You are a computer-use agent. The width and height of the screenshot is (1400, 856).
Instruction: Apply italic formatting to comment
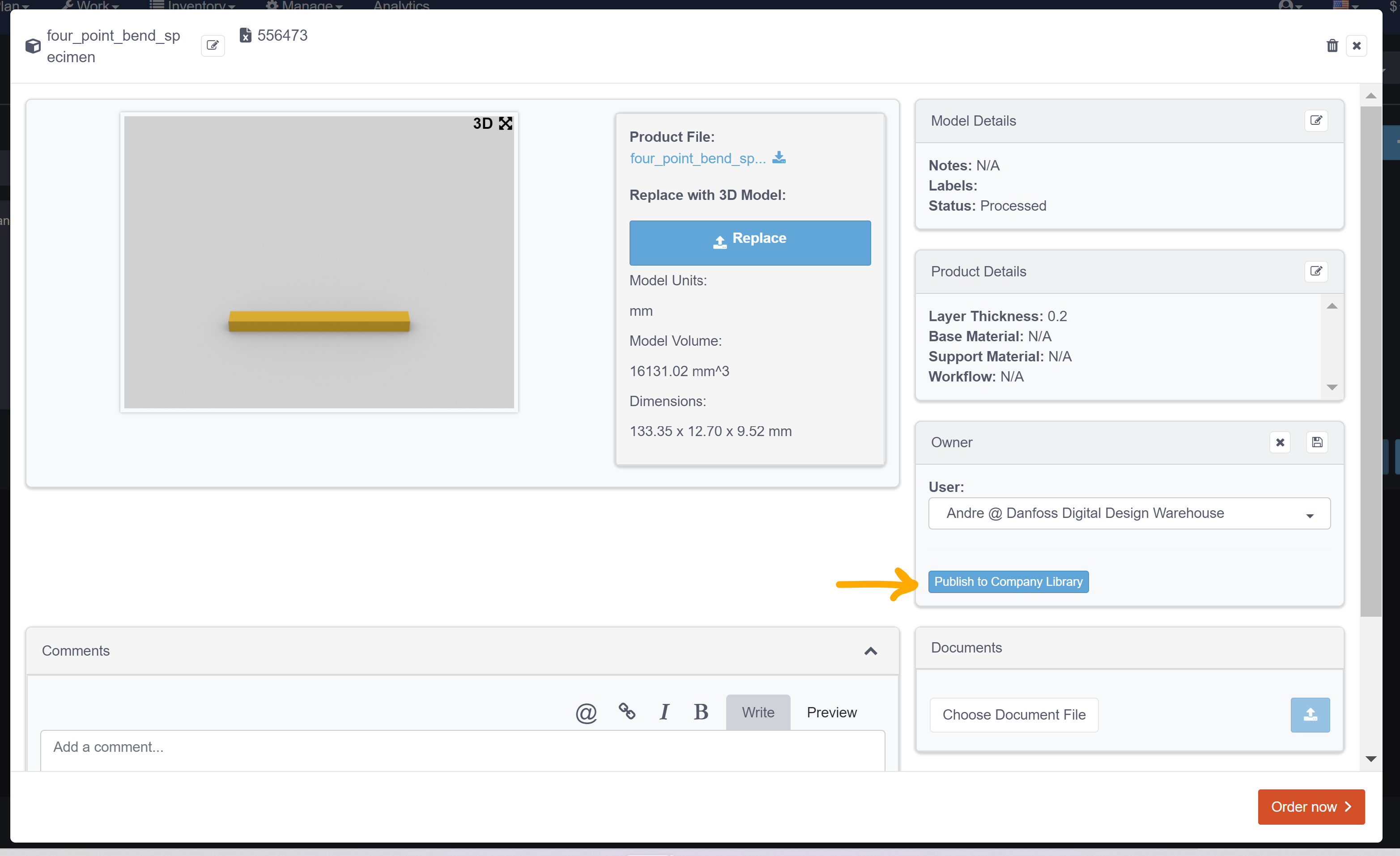pos(664,712)
